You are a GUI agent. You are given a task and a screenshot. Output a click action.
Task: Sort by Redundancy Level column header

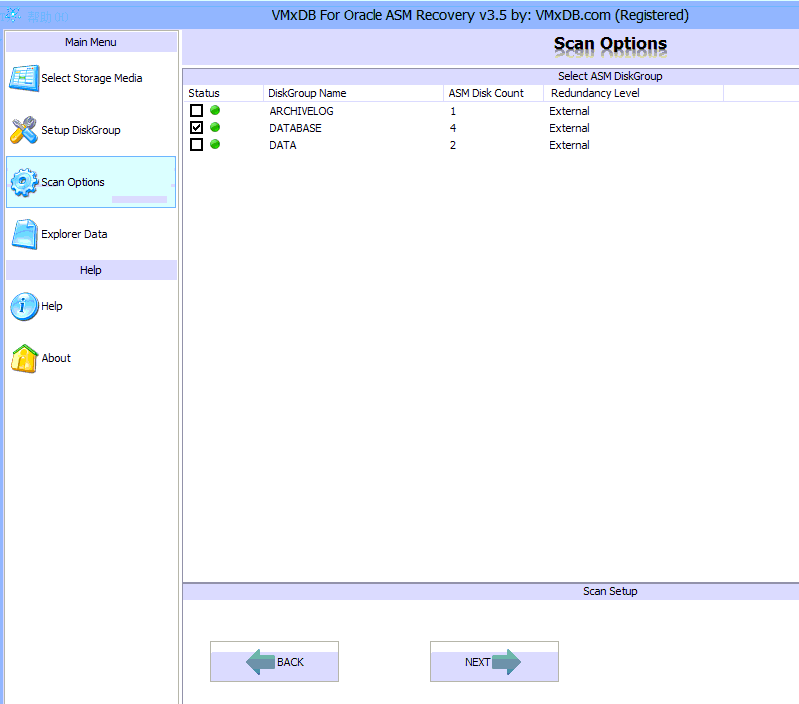[x=633, y=93]
